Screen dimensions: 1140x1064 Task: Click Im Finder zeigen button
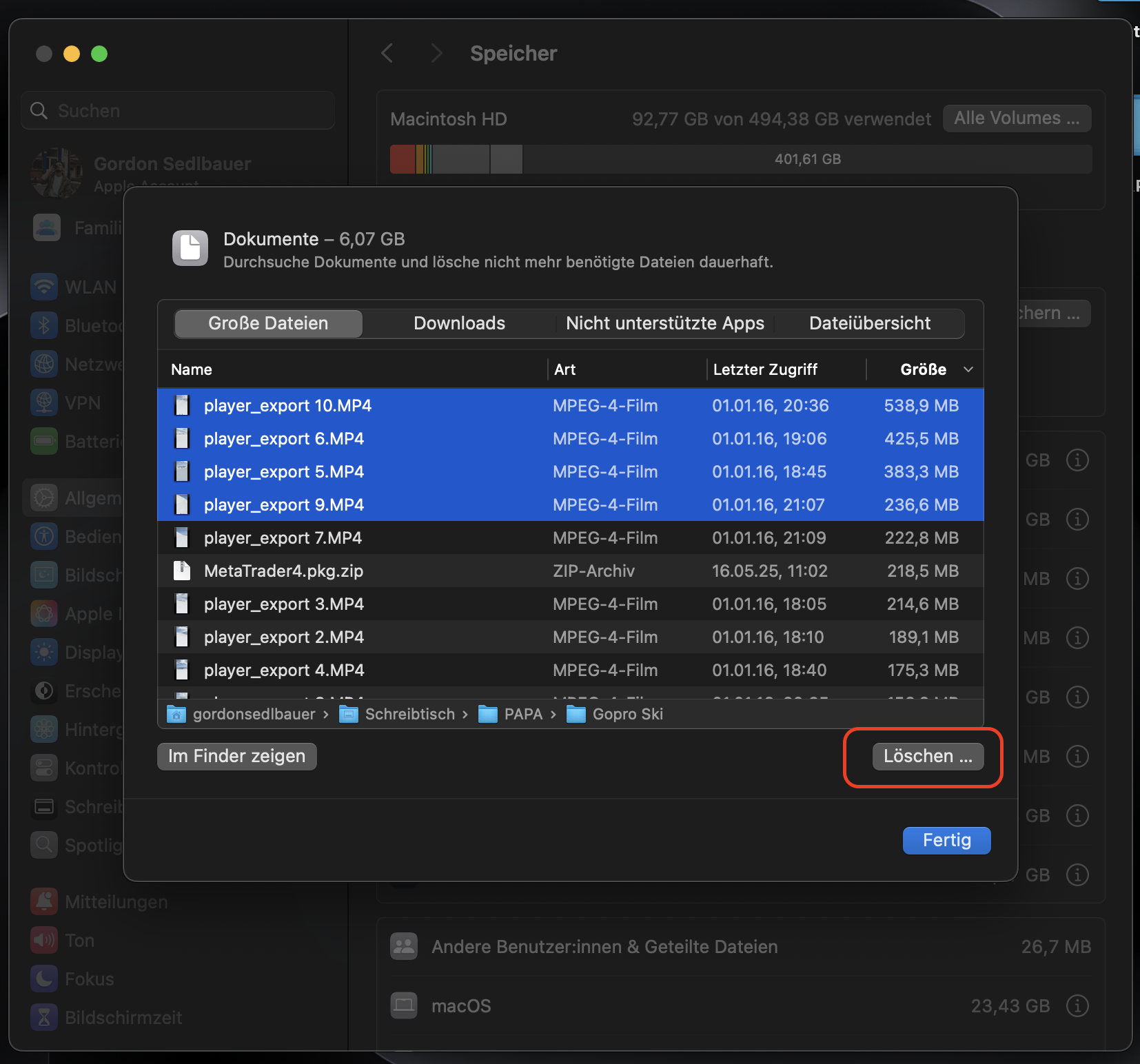(x=236, y=756)
